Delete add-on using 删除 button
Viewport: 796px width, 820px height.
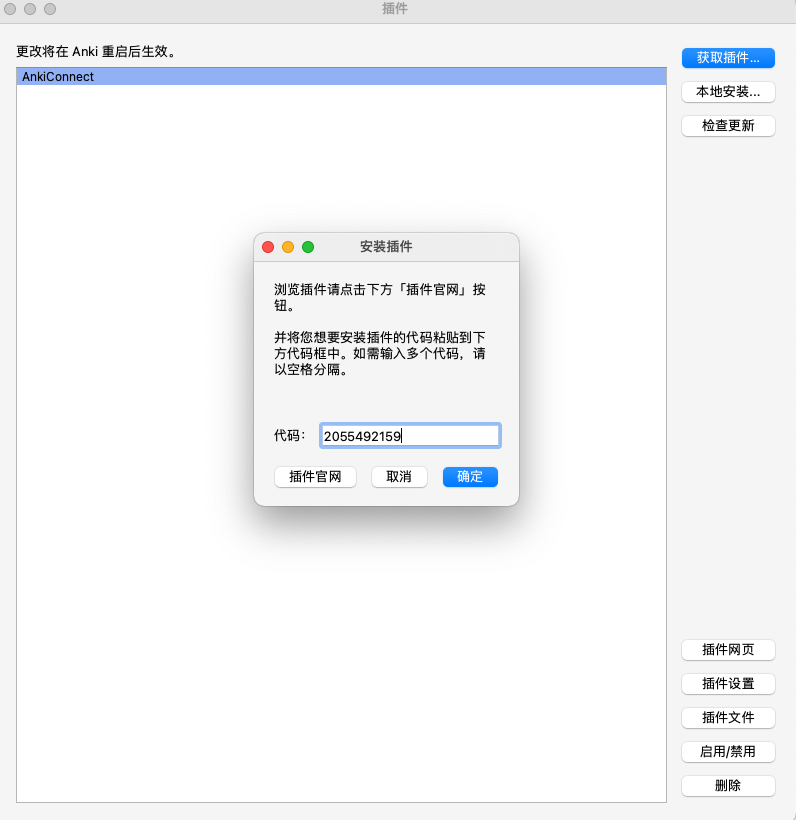pos(728,785)
